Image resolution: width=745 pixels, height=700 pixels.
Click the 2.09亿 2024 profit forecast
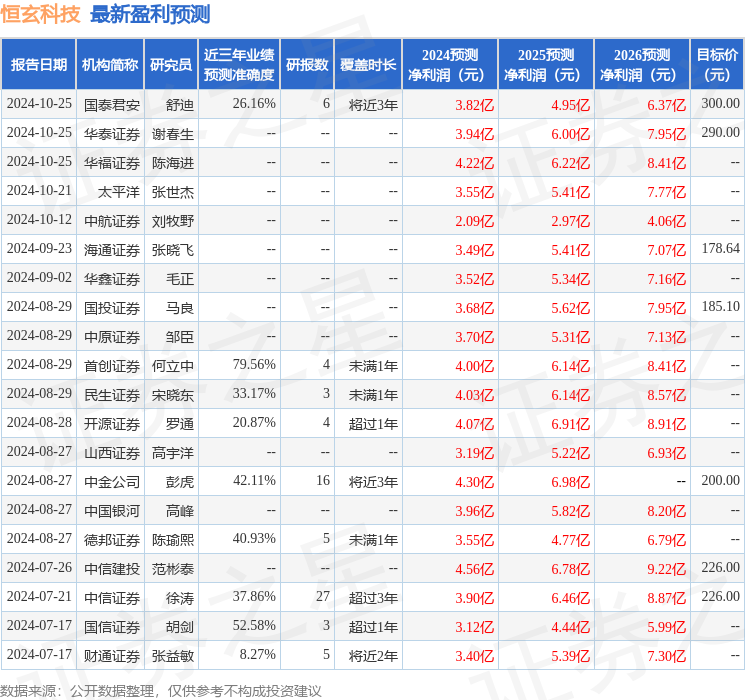(x=475, y=221)
